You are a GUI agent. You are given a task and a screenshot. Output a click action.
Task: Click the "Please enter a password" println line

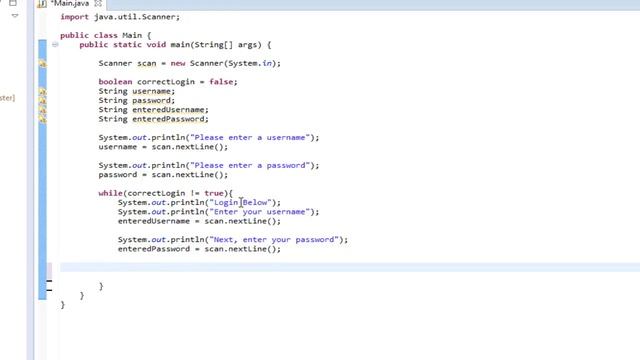coord(209,165)
